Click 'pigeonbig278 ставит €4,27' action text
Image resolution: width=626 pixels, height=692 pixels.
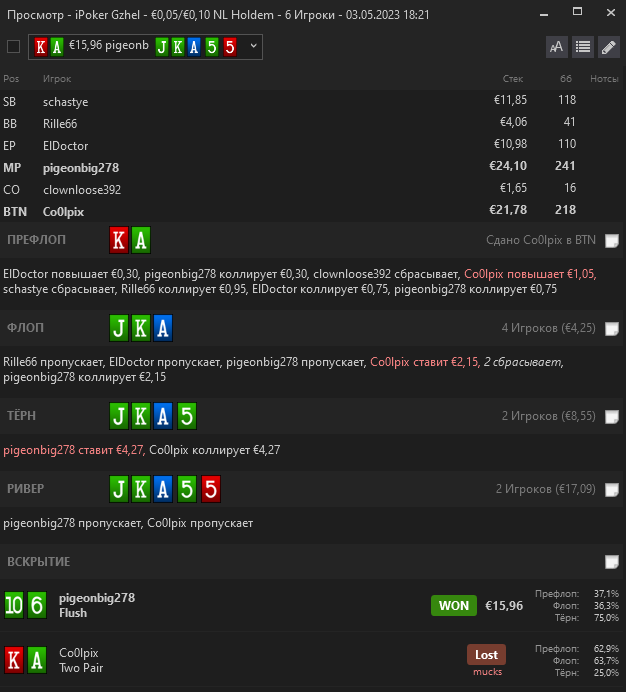[74, 450]
